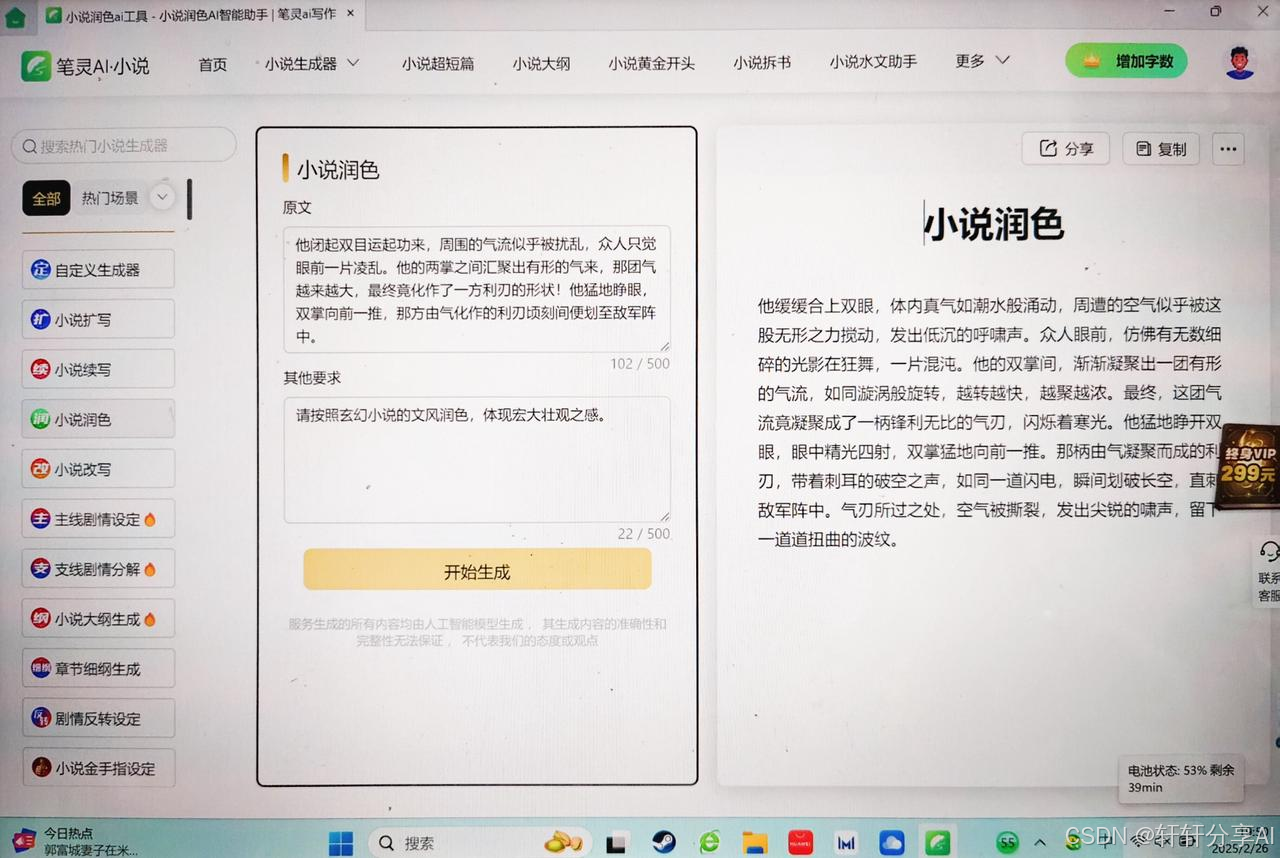Open the 小说大纲 nav item

point(541,63)
